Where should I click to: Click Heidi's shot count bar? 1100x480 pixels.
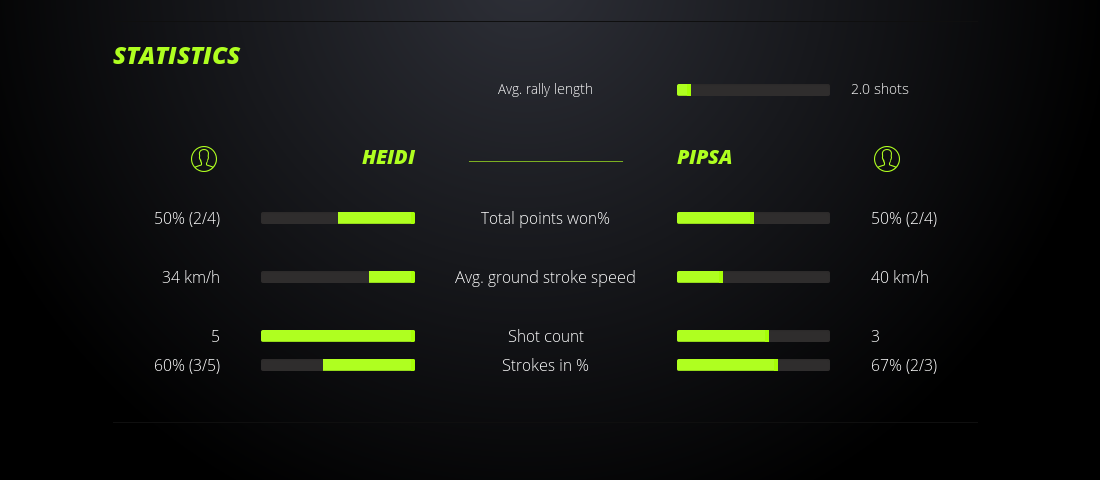pyautogui.click(x=338, y=336)
